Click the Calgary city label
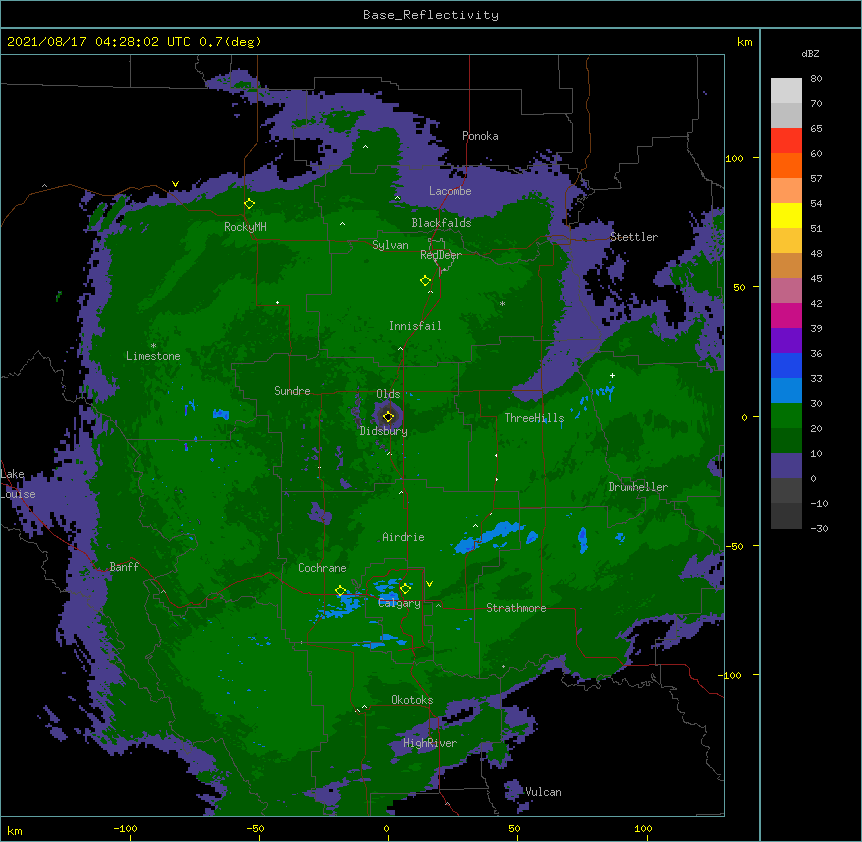Screen dimensions: 862x842 click(400, 603)
